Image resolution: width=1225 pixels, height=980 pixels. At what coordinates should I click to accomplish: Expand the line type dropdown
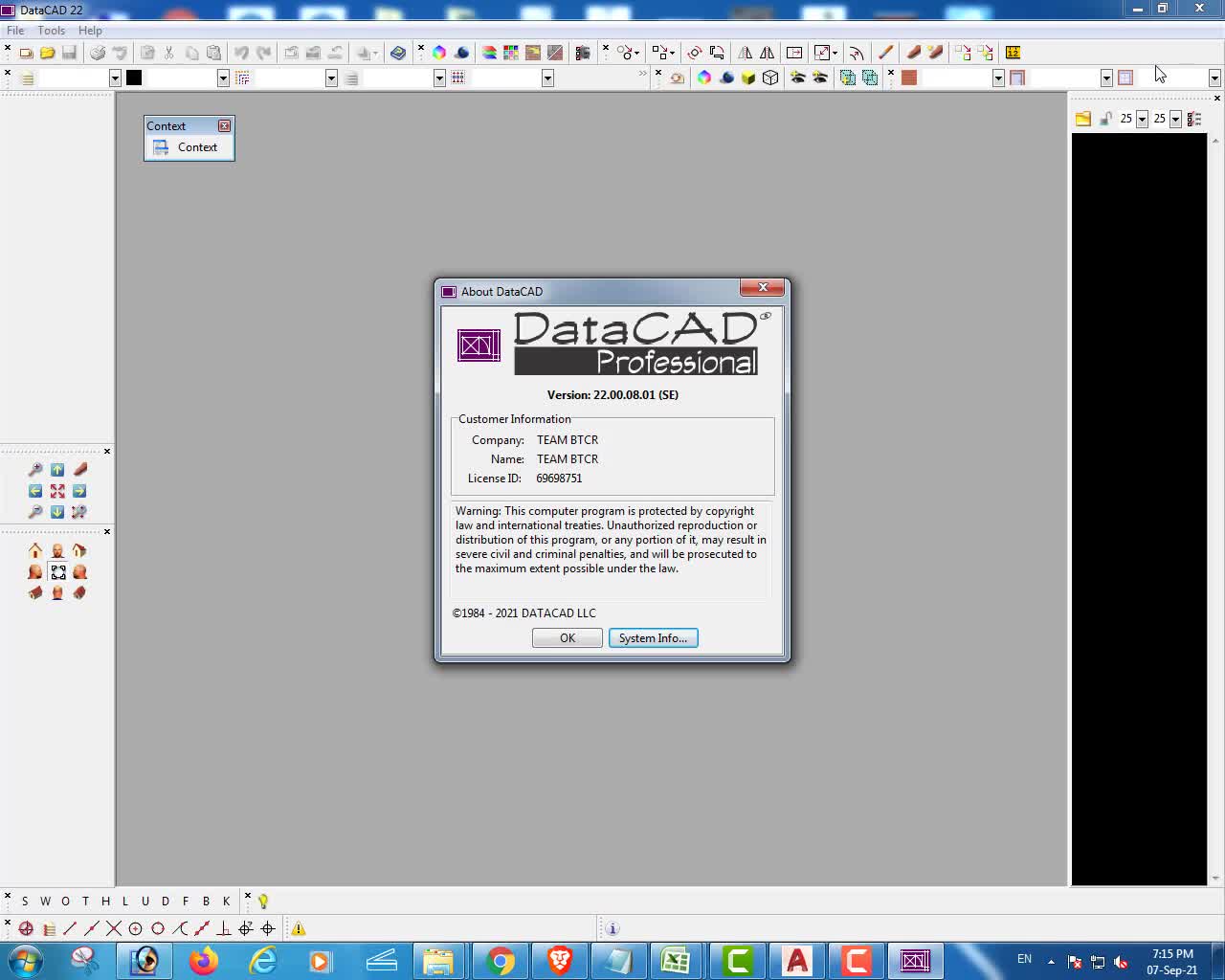pos(331,78)
